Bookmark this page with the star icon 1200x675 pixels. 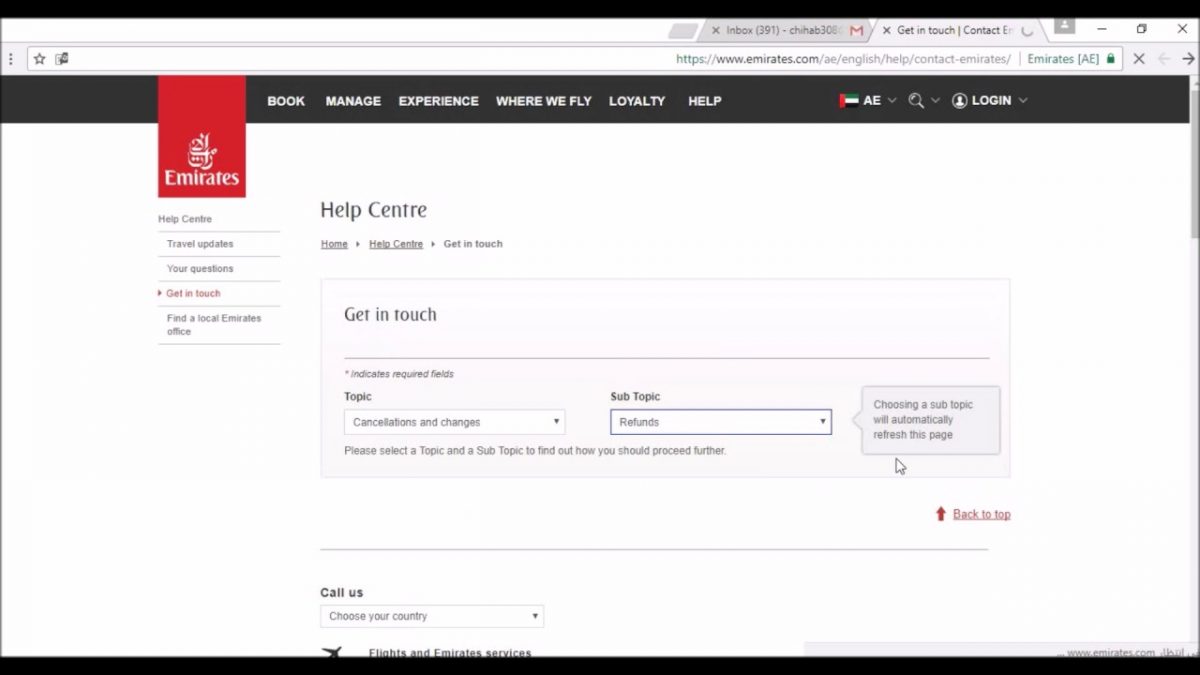(40, 59)
